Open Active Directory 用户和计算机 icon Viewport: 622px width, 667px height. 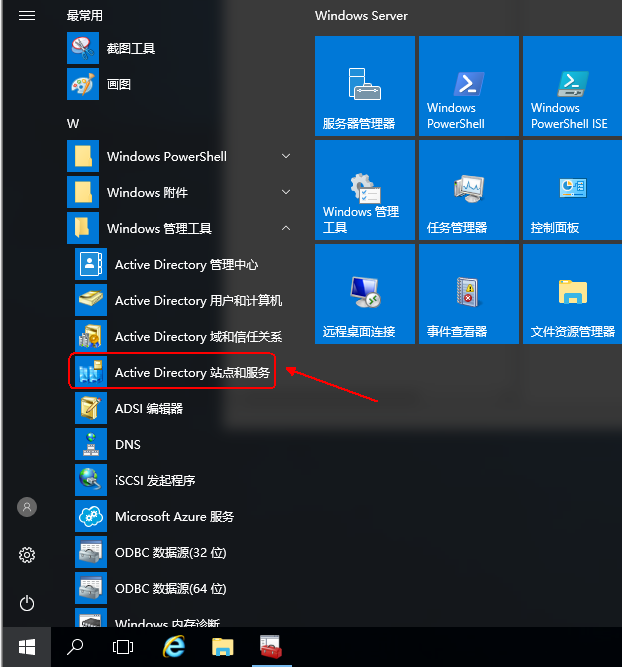pos(91,300)
